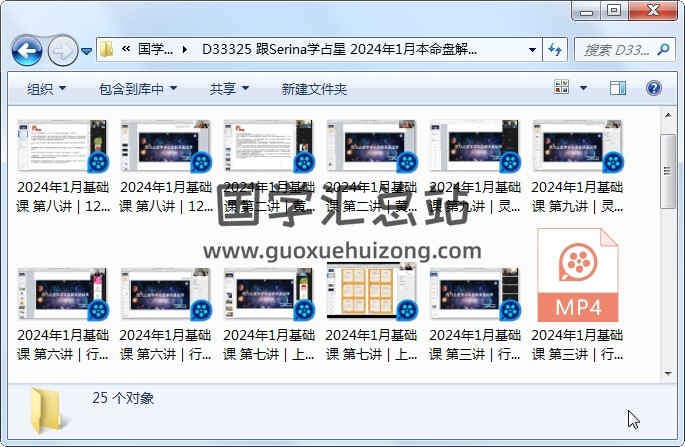Click the folder icon in details pane
Viewport: 685px width, 447px height.
coord(47,411)
